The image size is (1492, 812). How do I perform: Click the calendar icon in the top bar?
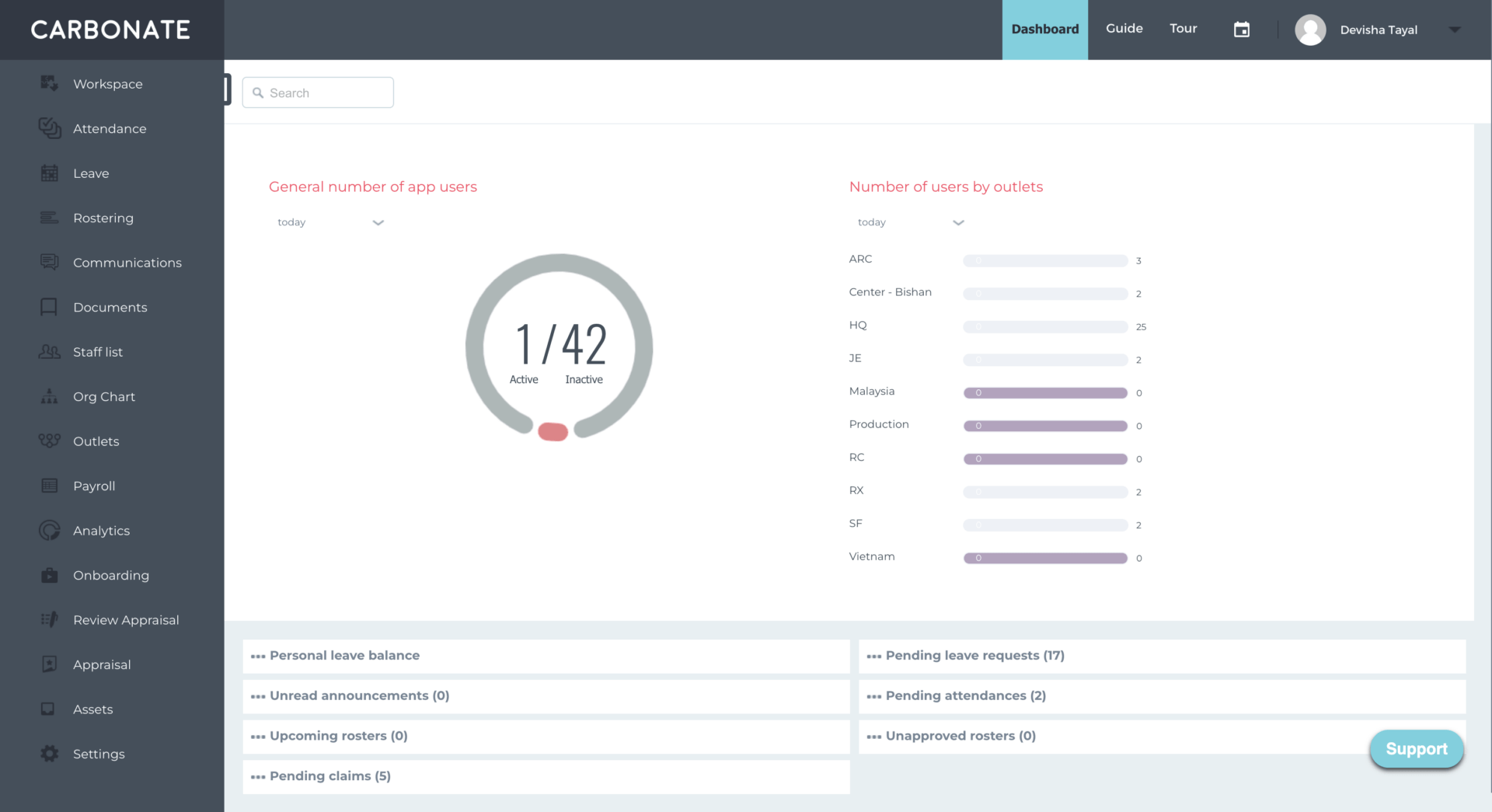click(x=1241, y=29)
